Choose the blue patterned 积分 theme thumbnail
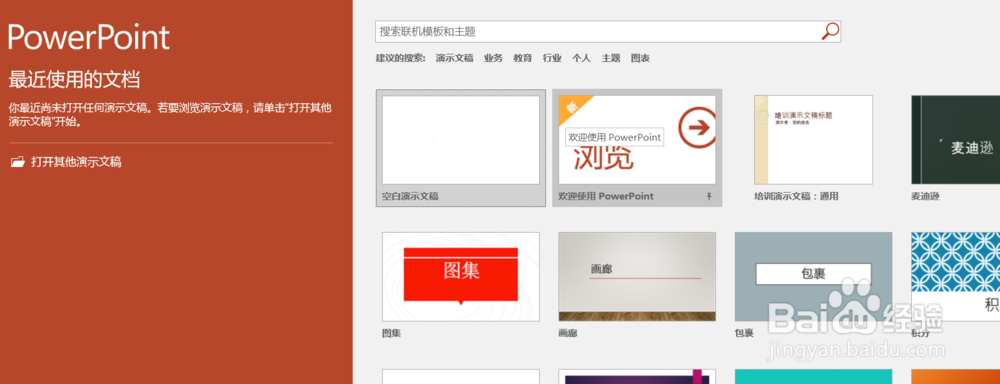 point(955,276)
